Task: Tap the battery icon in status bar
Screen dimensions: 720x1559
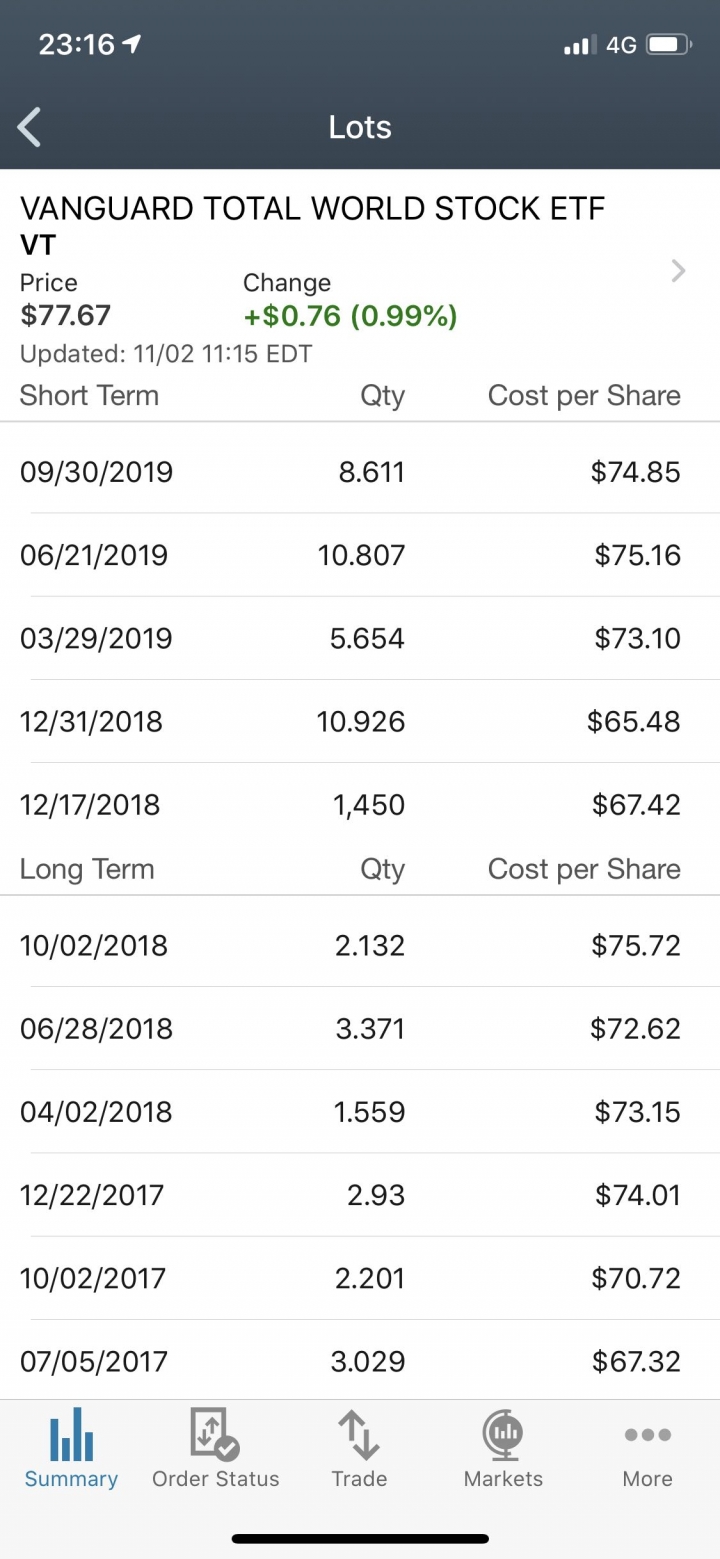Action: click(669, 45)
